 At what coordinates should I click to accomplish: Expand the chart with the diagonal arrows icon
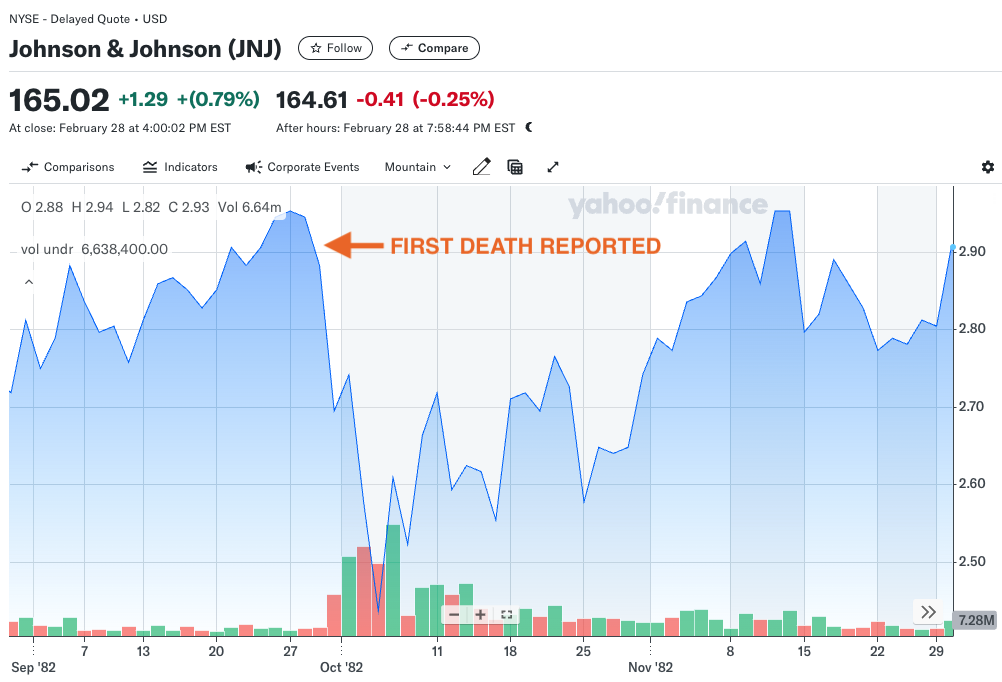tap(553, 167)
